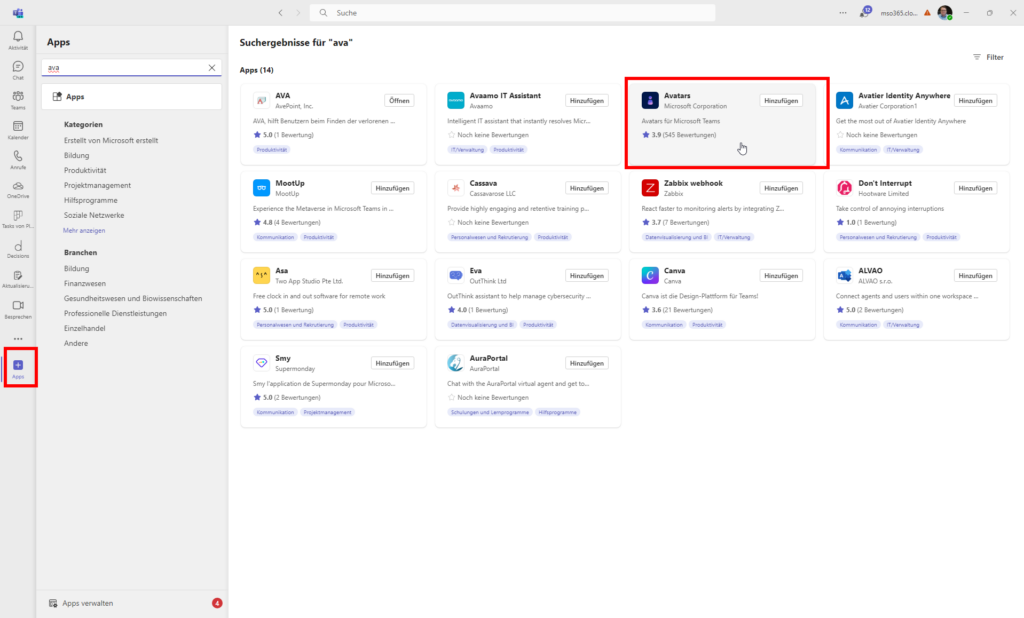Add Avaamo IT Assistant with Hinzufügen
Image resolution: width=1024 pixels, height=618 pixels.
586,101
